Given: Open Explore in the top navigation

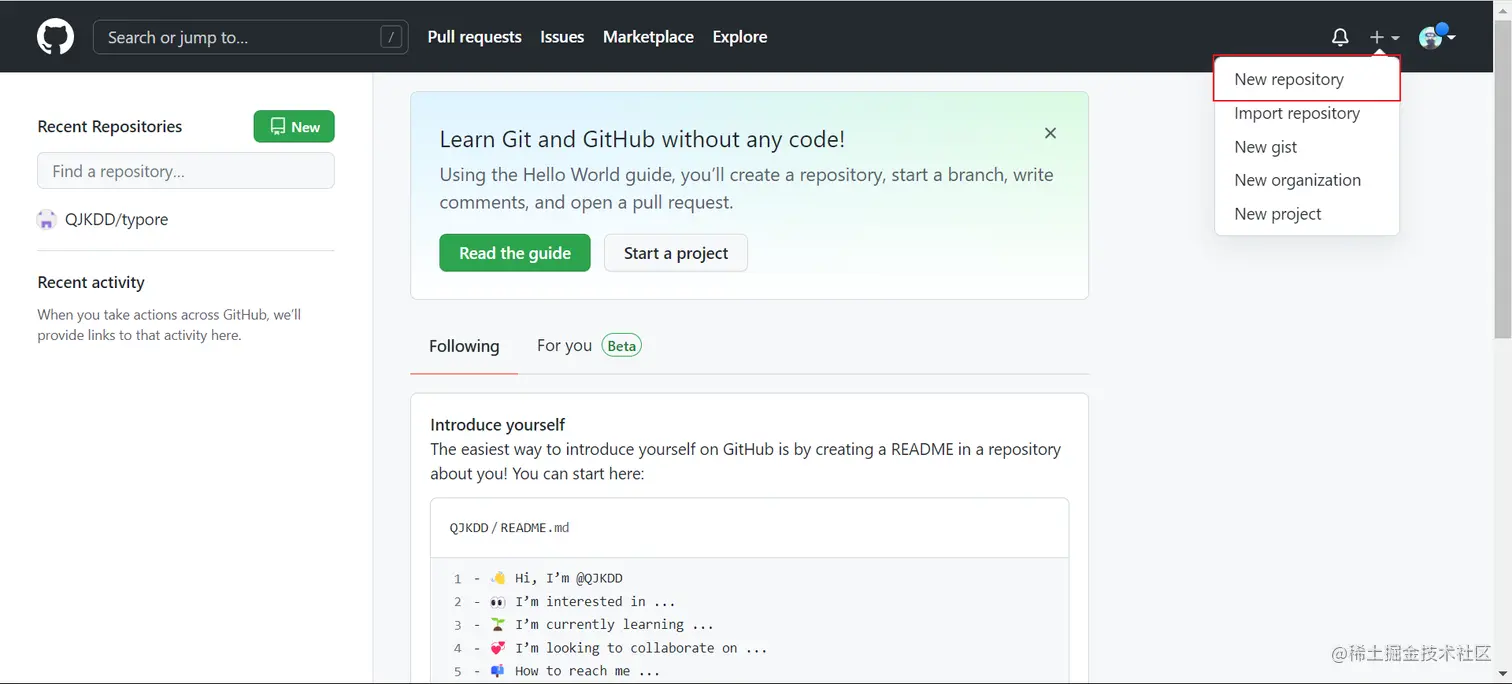Looking at the screenshot, I should 740,37.
